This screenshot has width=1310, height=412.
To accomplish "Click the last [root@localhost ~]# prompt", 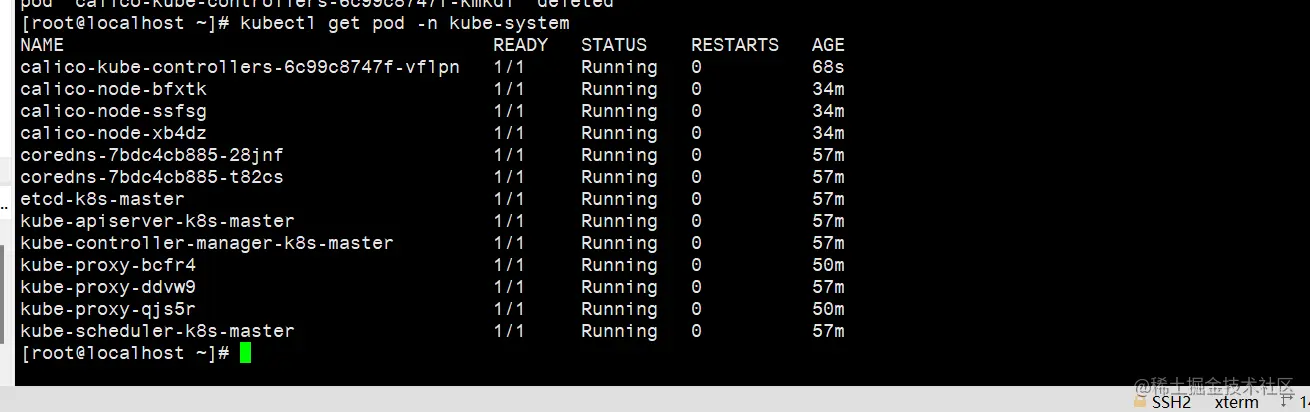I will click(125, 353).
